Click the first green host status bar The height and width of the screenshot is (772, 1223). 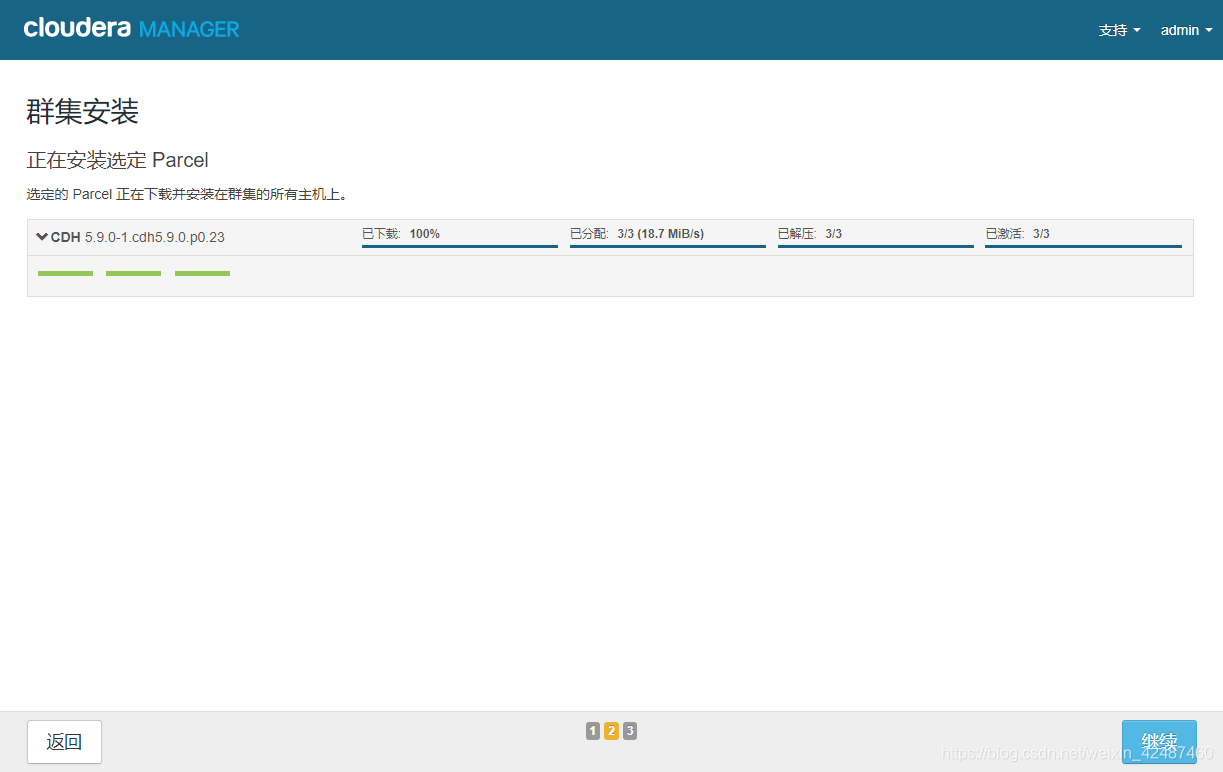point(65,273)
